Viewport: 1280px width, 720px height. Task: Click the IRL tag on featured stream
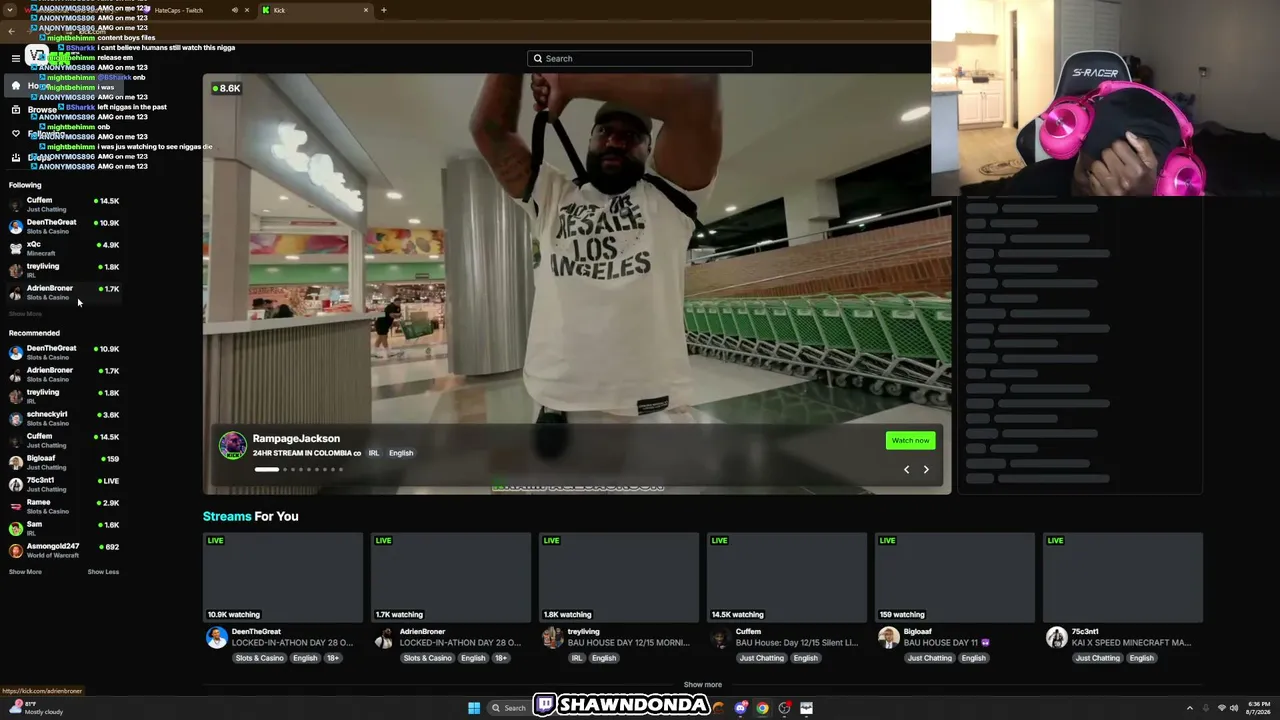point(374,453)
